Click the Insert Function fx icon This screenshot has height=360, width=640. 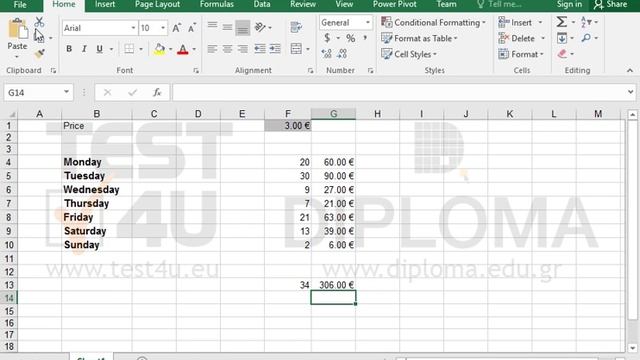157,93
